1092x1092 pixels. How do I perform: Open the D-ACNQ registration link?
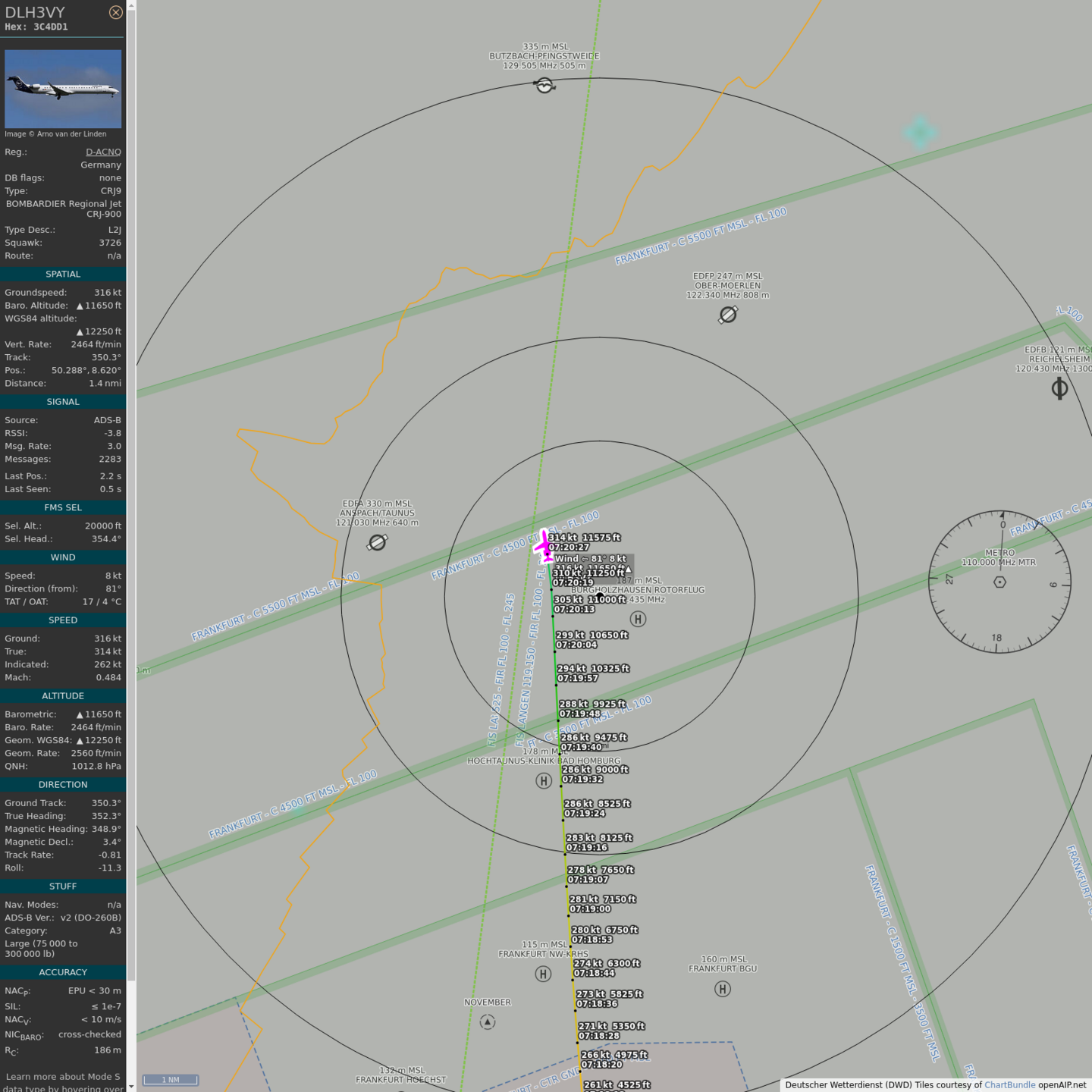point(103,152)
